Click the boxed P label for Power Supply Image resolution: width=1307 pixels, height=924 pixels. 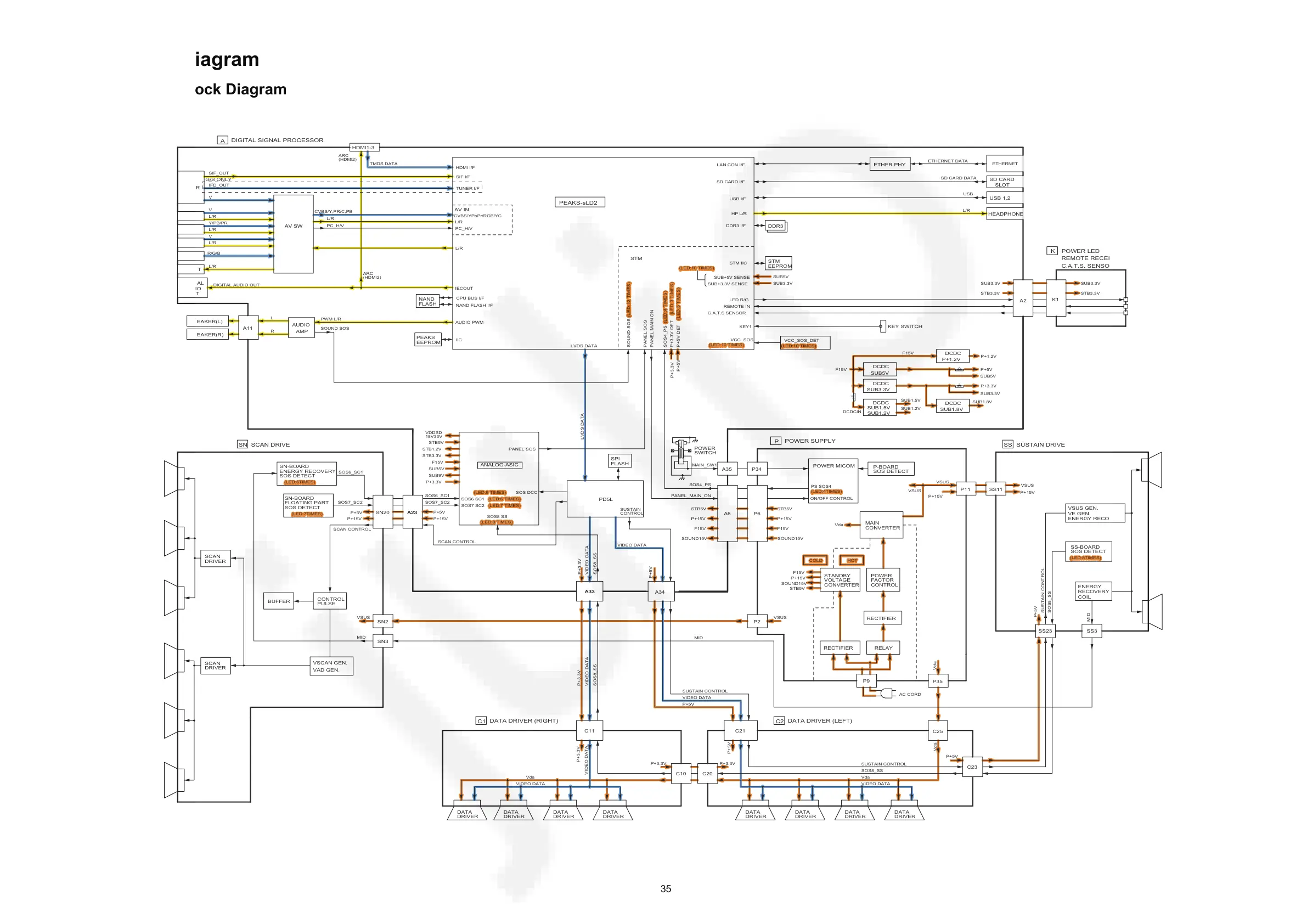click(x=776, y=441)
